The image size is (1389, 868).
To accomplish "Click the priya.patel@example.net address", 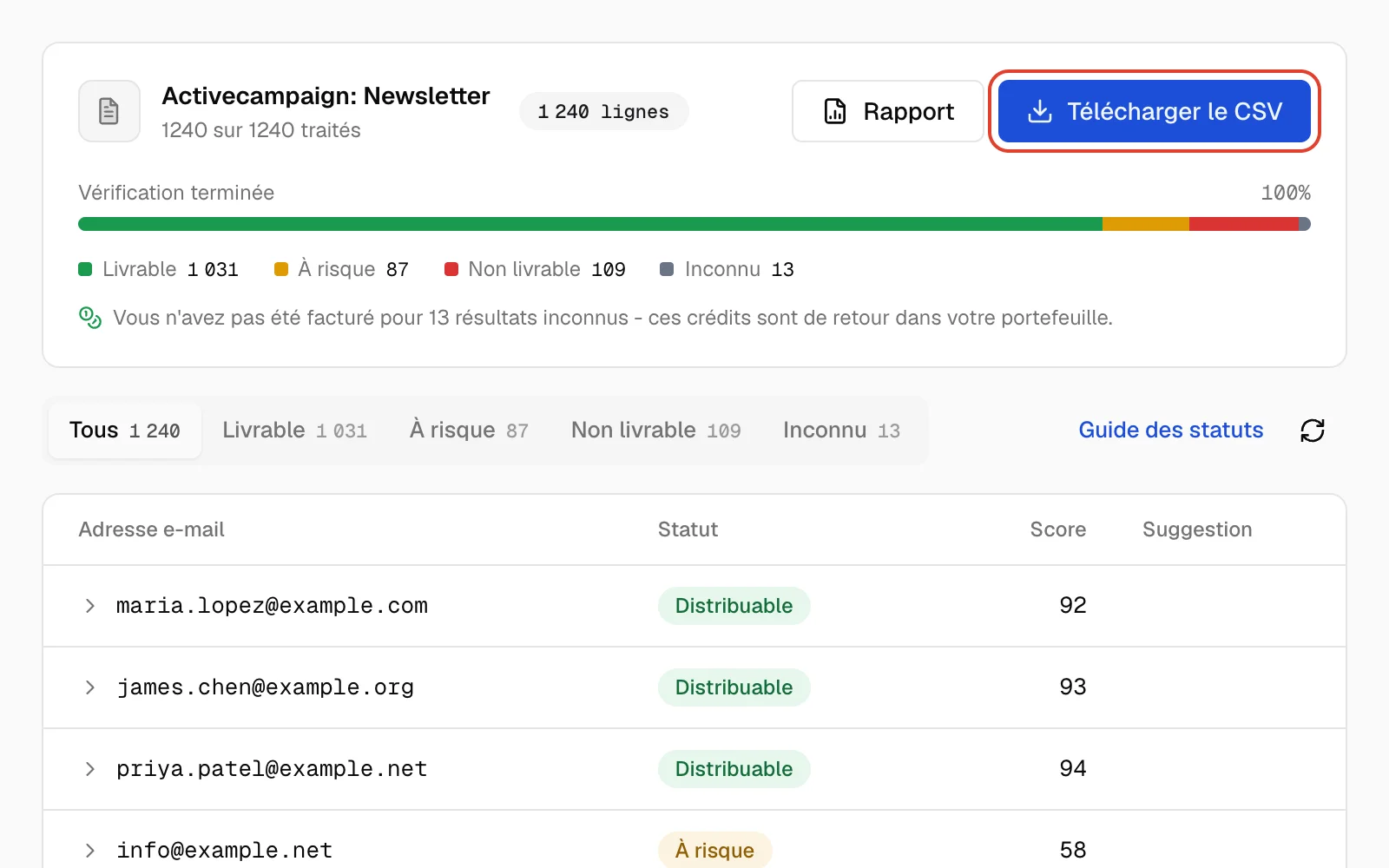I will 272,769.
